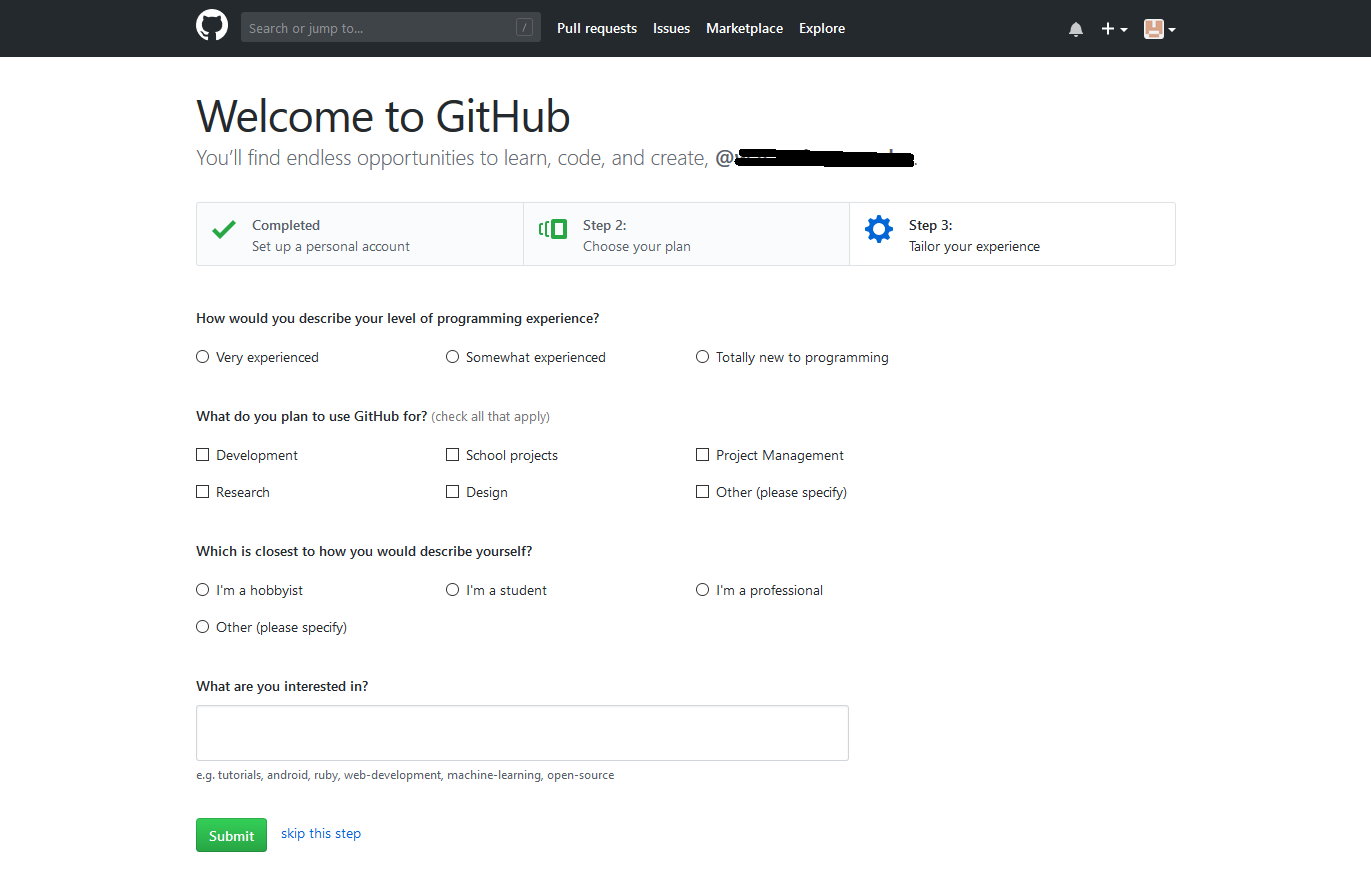This screenshot has height=877, width=1371.
Task: Select Step 2 Choose your plan
Action: click(x=686, y=234)
